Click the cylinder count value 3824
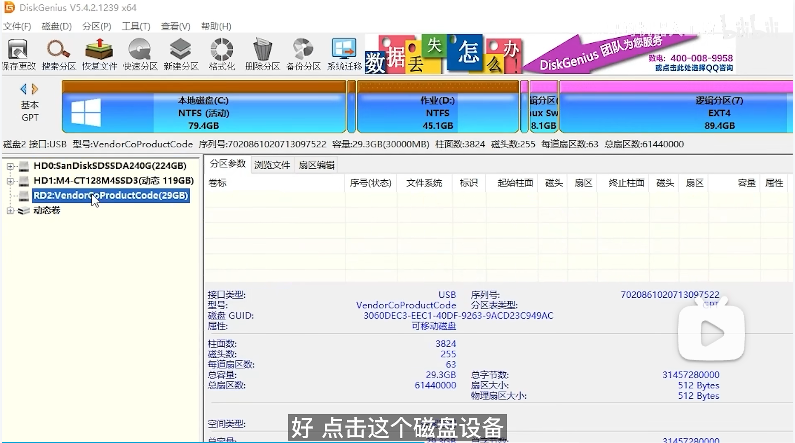Image resolution: width=795 pixels, height=443 pixels. [446, 344]
